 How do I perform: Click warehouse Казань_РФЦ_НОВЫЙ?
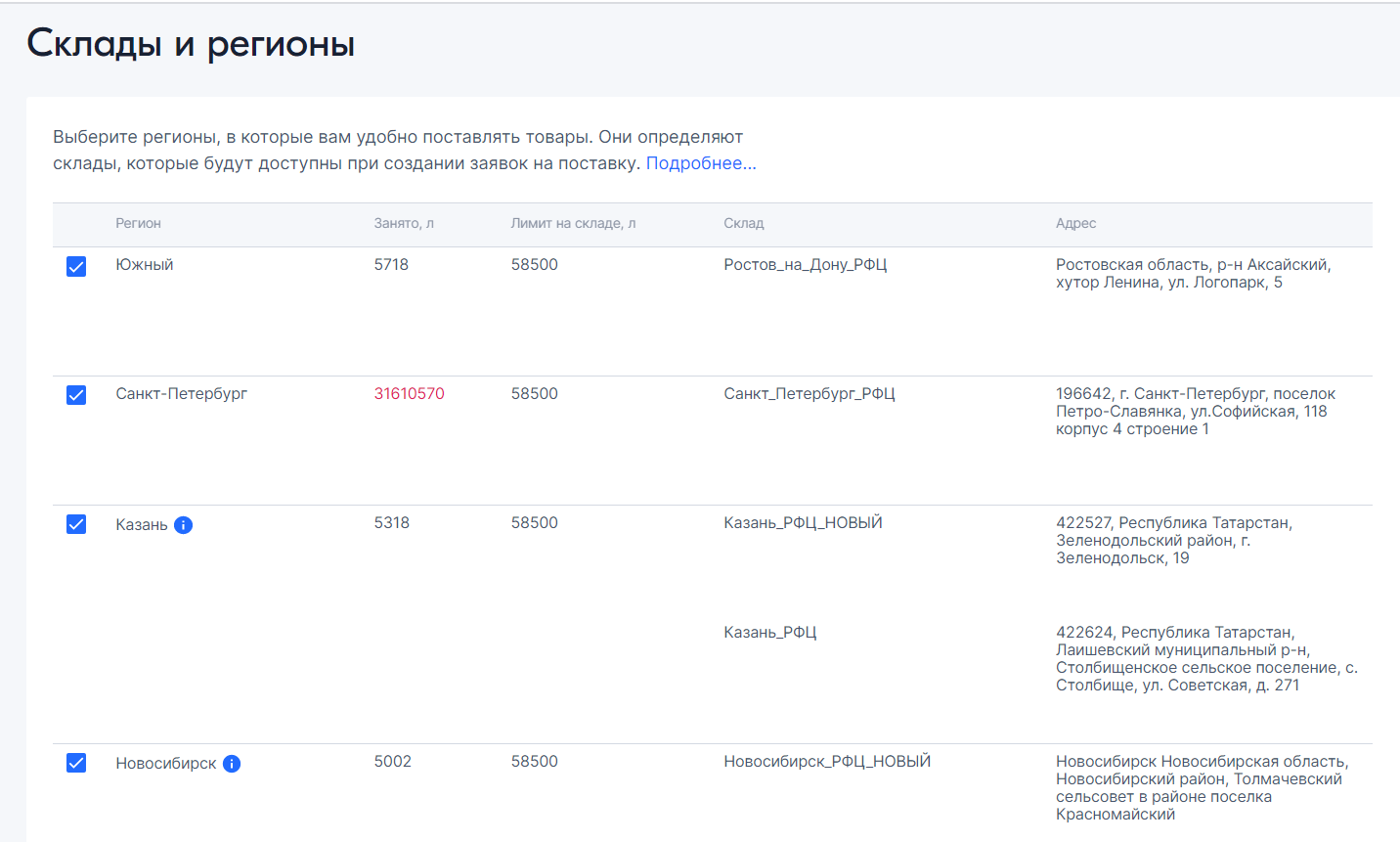click(803, 523)
